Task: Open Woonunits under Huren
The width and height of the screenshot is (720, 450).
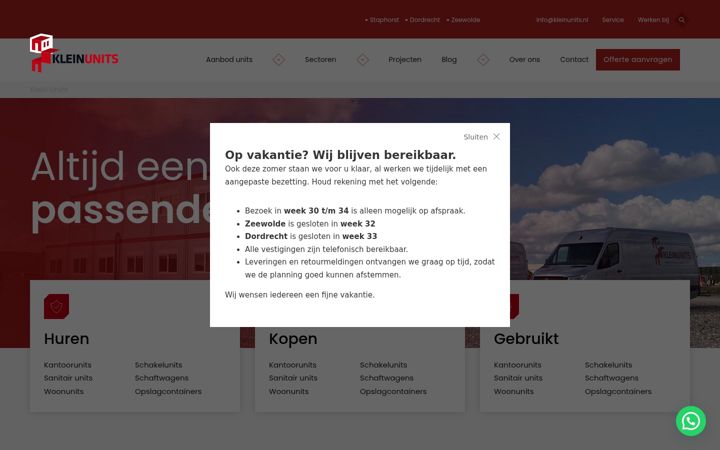Action: click(64, 392)
